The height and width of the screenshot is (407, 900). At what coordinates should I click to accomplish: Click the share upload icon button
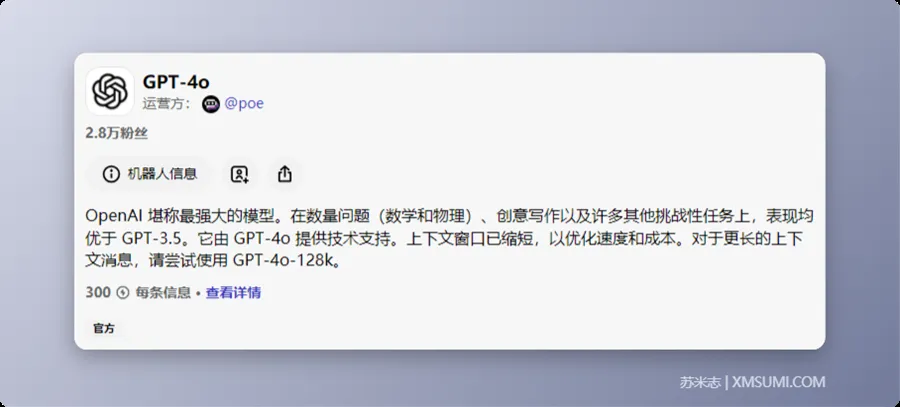[285, 174]
